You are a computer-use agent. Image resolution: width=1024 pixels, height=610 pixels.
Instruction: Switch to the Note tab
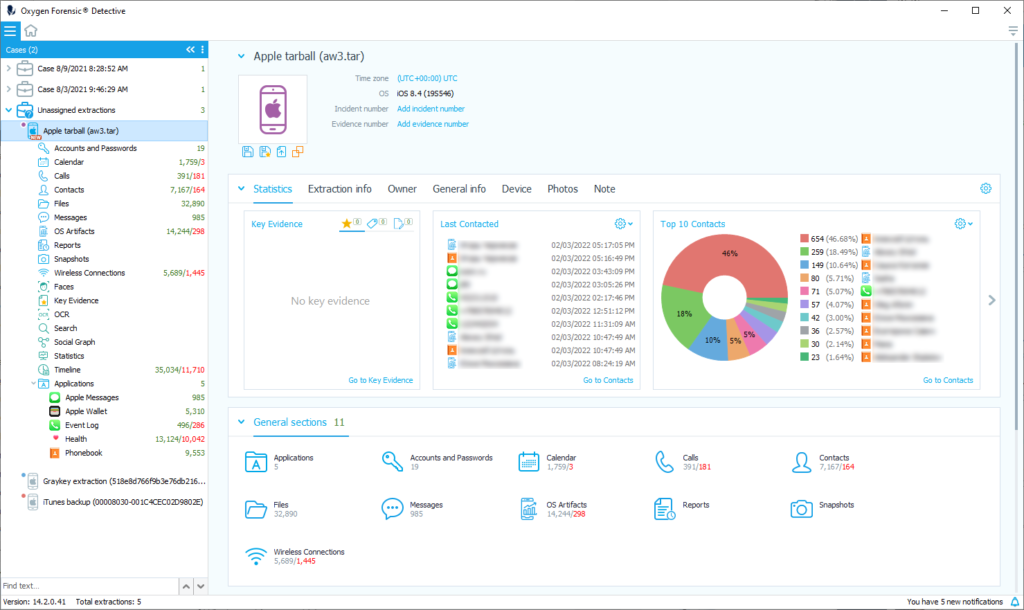coord(604,189)
